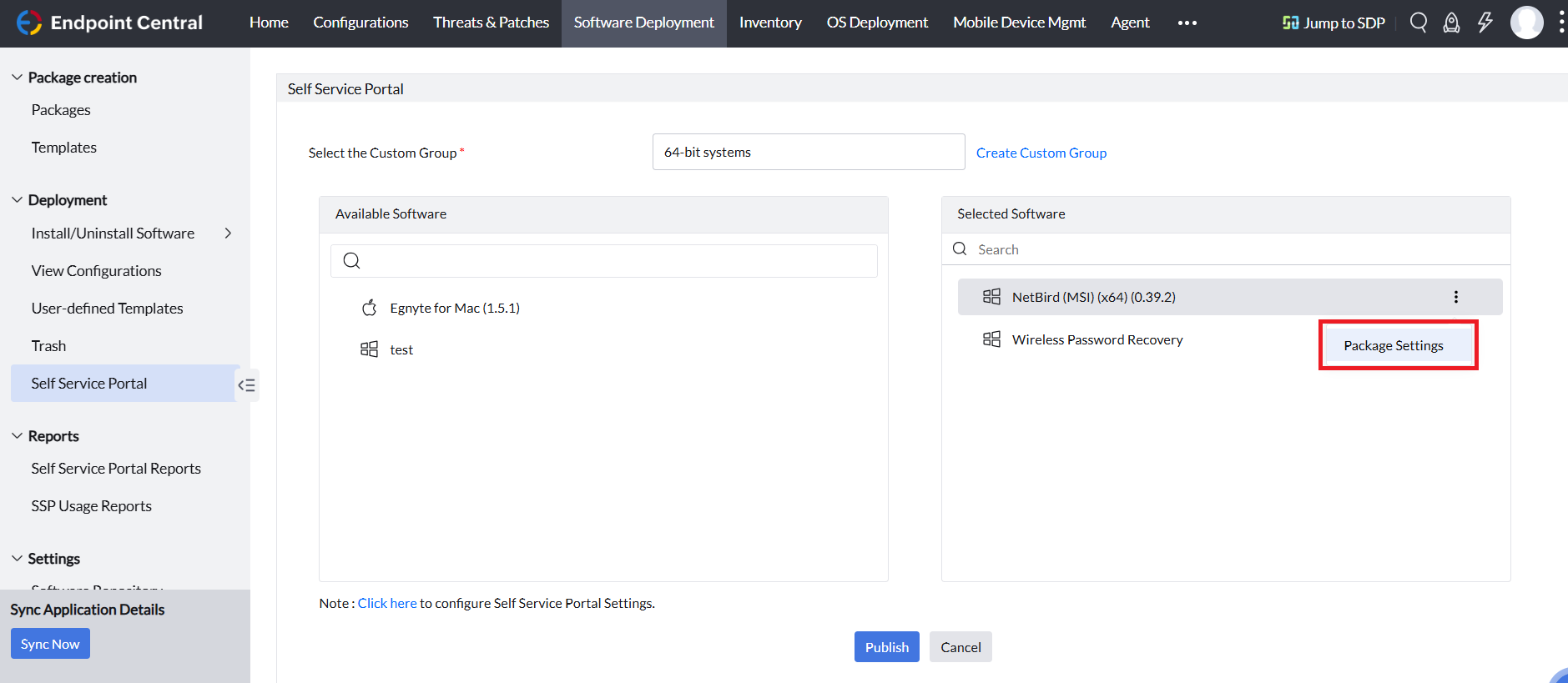Click Jump to SDP icon link

point(1333,23)
